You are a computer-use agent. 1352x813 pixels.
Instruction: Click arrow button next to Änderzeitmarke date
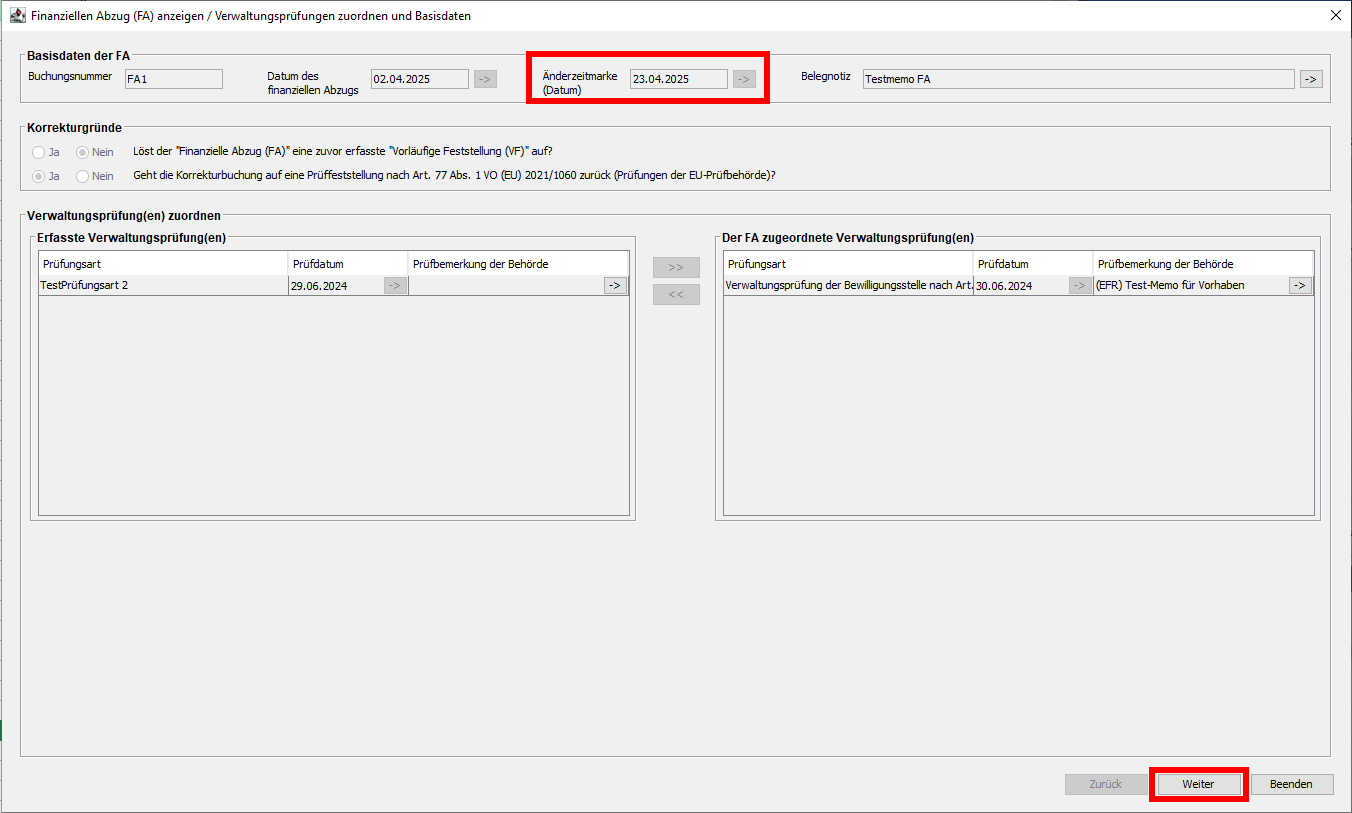tap(744, 79)
